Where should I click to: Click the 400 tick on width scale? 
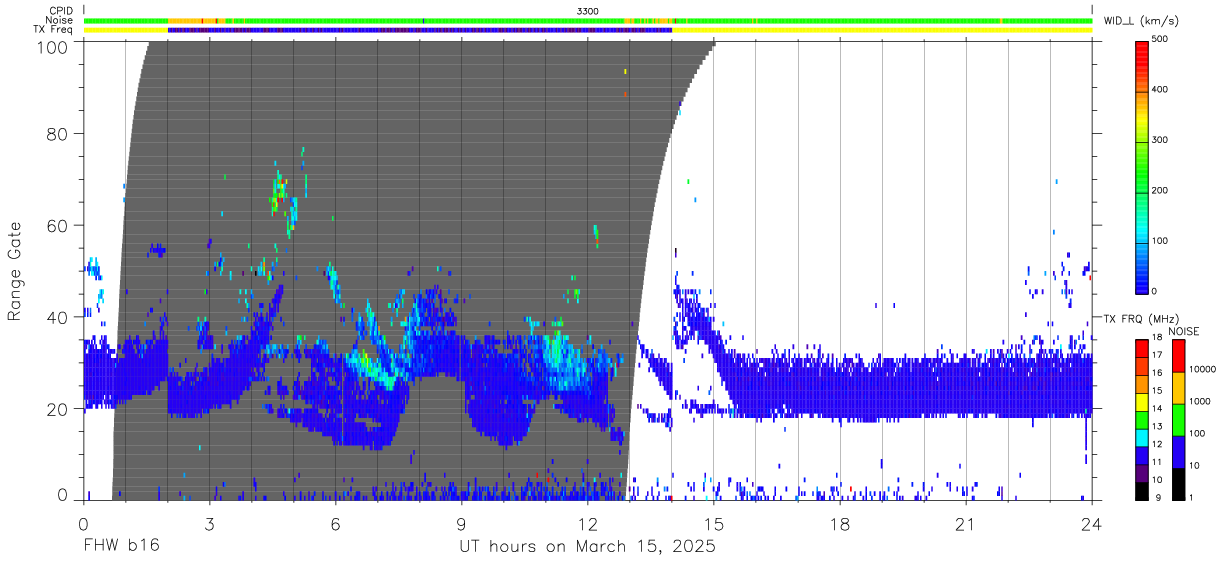pyautogui.click(x=1160, y=89)
